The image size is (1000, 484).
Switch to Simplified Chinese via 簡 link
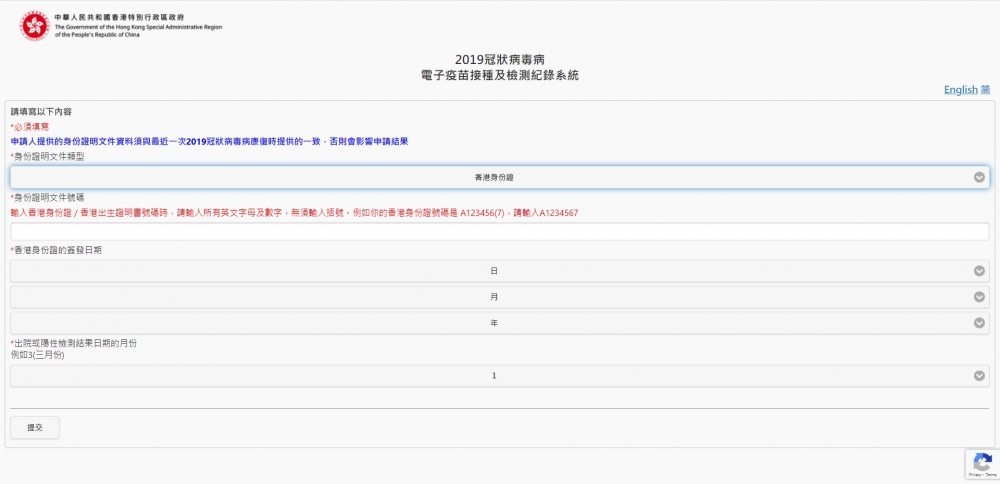(x=985, y=90)
